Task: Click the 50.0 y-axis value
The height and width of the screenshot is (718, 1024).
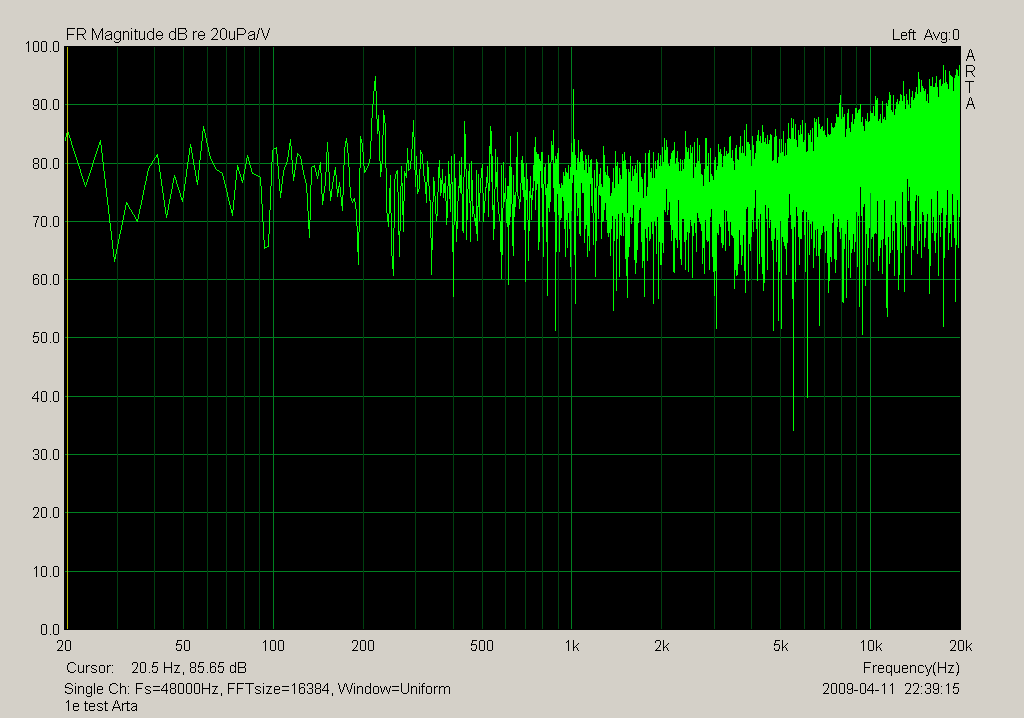Action: pyautogui.click(x=46, y=338)
